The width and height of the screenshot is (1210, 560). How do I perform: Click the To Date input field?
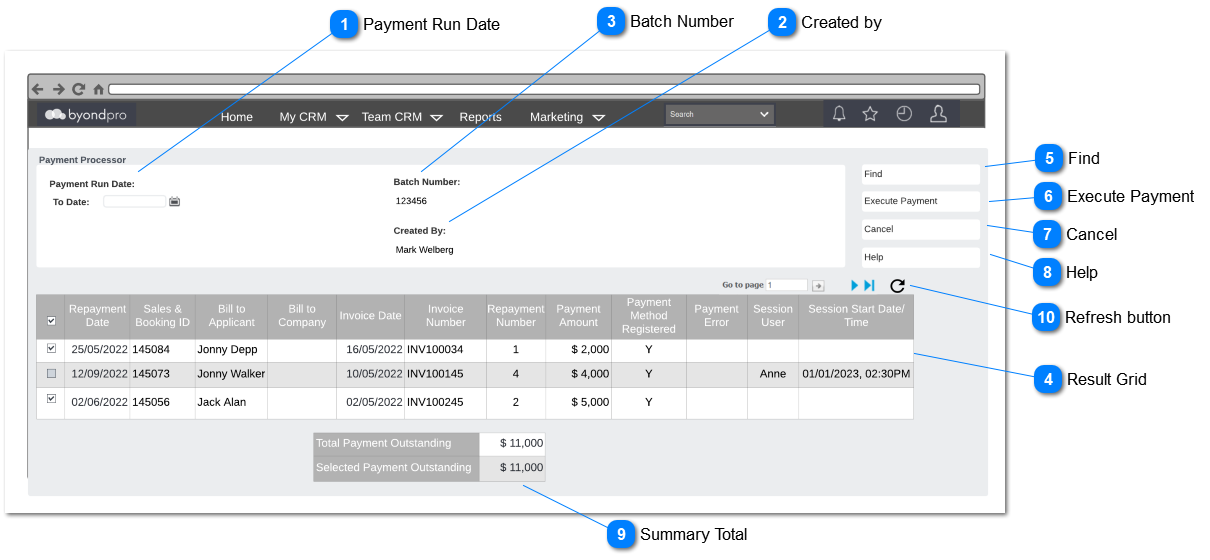coord(134,201)
